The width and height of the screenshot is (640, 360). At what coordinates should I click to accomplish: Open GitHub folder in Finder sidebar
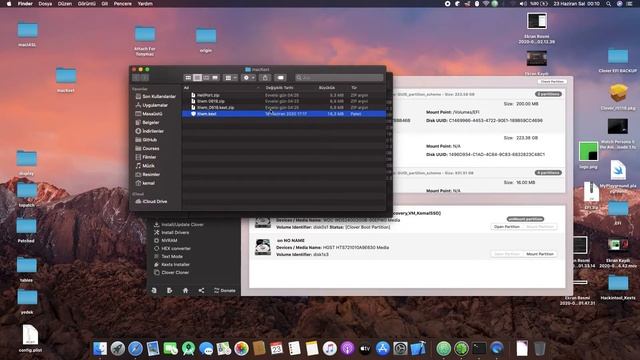pos(146,140)
